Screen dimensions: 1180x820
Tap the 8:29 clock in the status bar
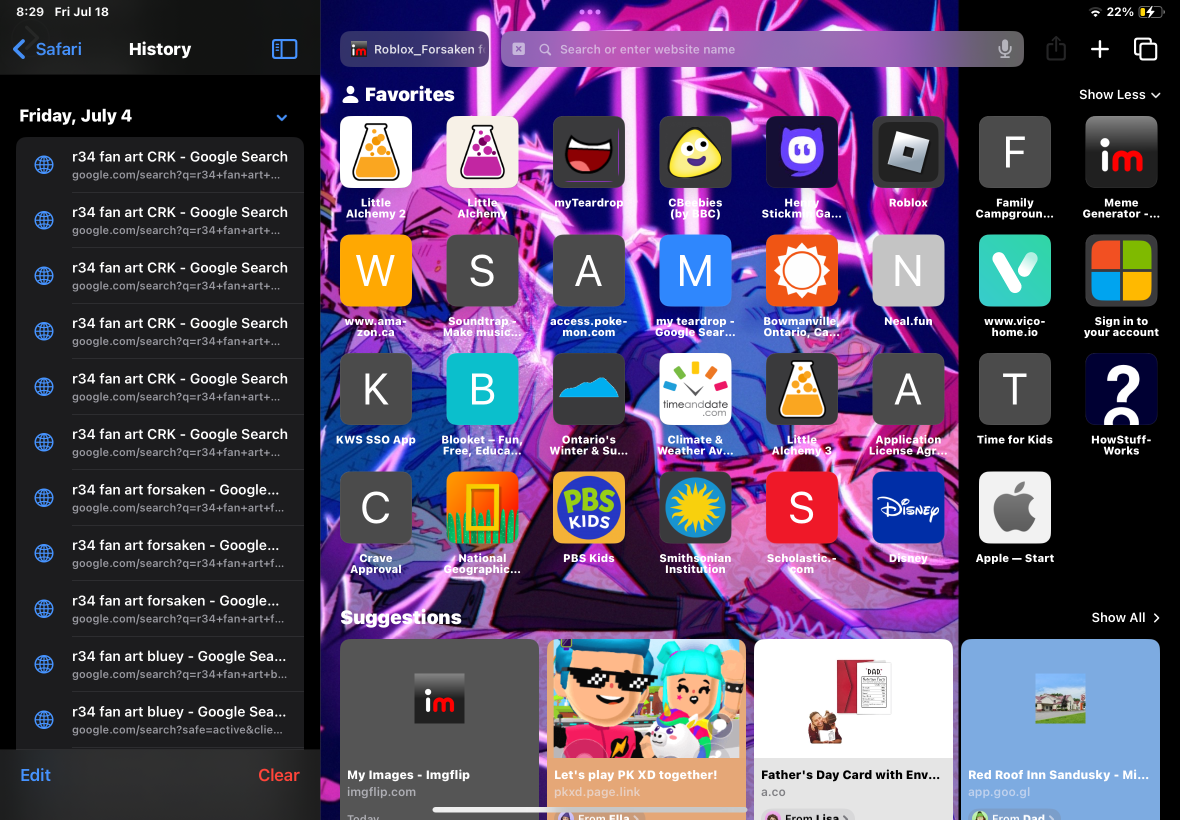[x=30, y=12]
